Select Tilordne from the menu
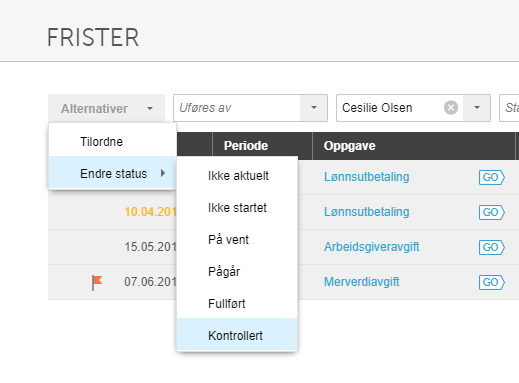The height and width of the screenshot is (383, 519). [x=112, y=142]
